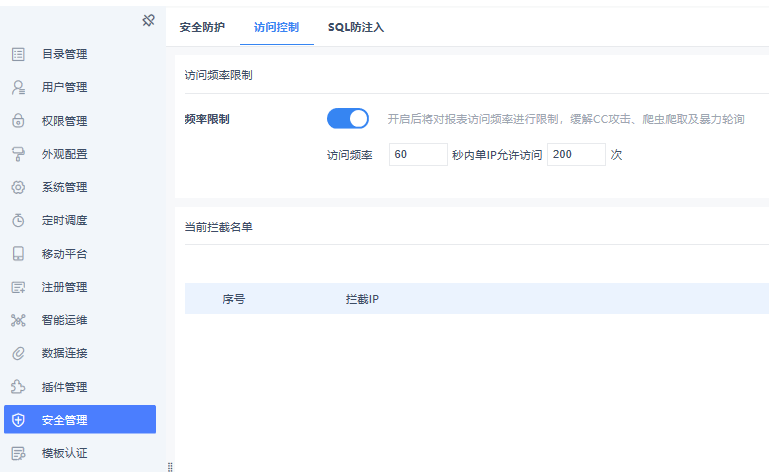The image size is (769, 472).
Task: Click the 外观配置 paint roller icon
Action: pyautogui.click(x=18, y=154)
